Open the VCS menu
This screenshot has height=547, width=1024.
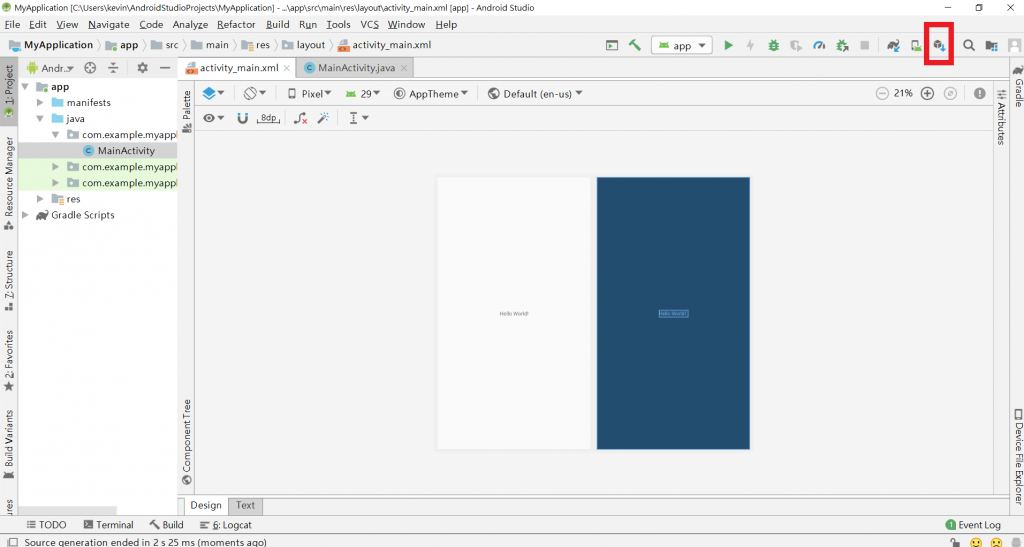(370, 25)
